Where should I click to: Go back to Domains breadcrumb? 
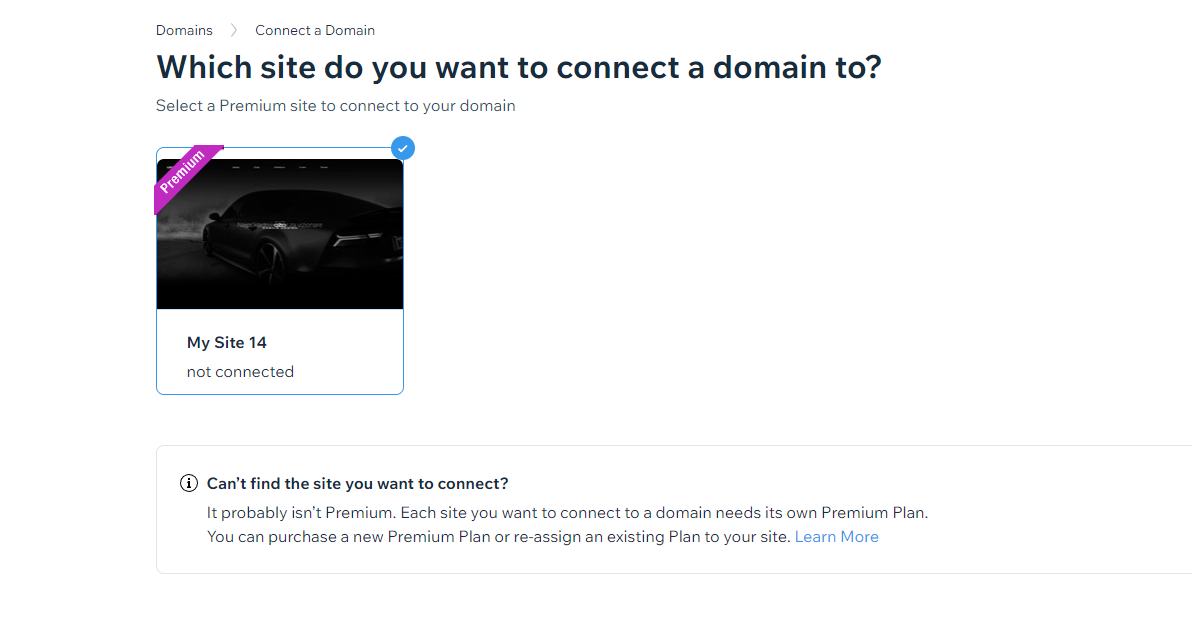(184, 30)
